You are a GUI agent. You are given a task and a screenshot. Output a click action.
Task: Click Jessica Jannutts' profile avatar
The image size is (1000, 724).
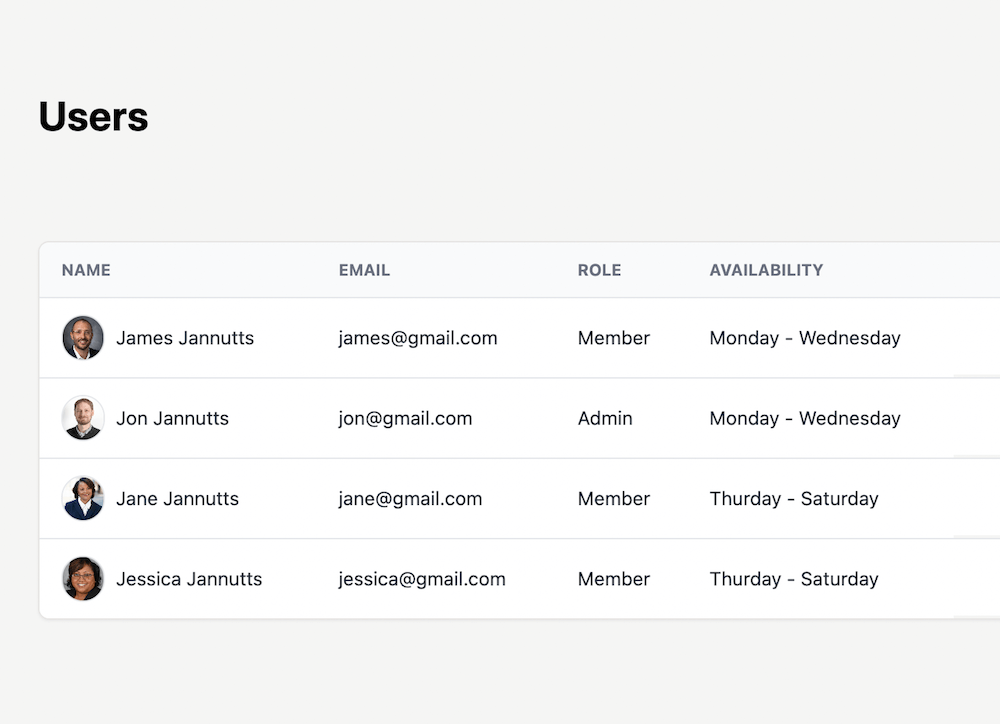click(83, 579)
